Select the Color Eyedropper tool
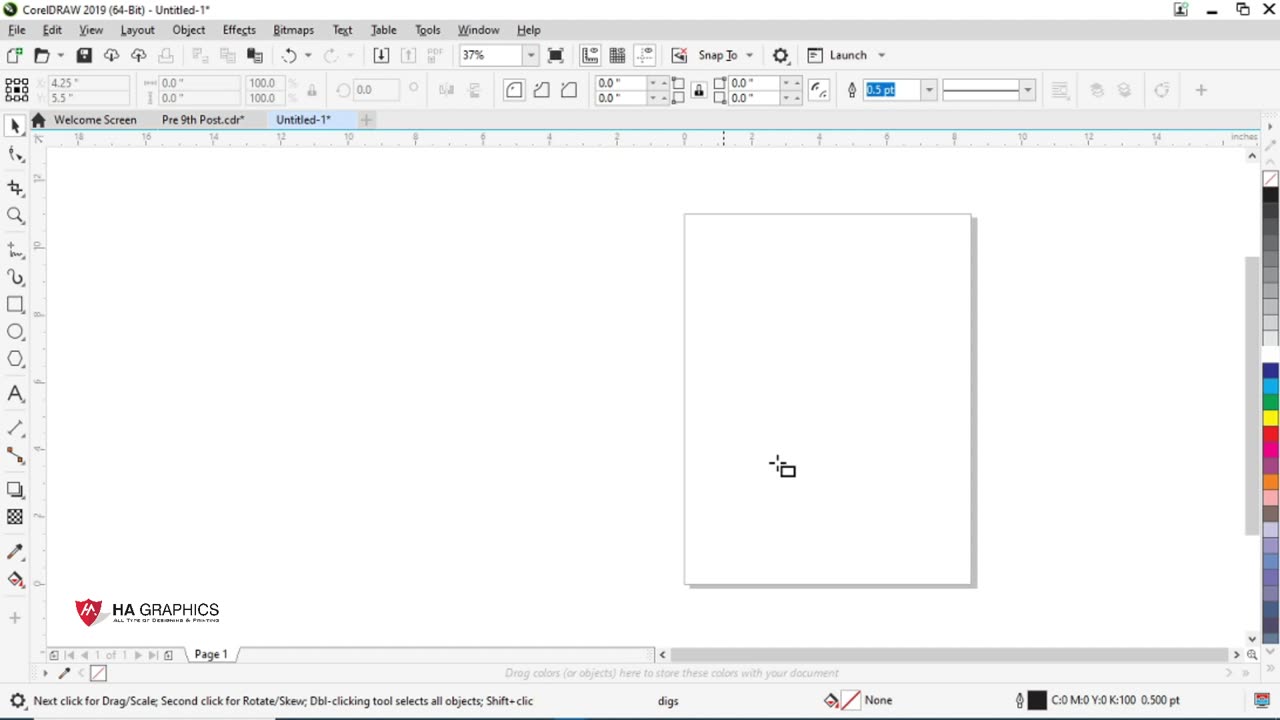This screenshot has height=720, width=1280. pos(15,552)
